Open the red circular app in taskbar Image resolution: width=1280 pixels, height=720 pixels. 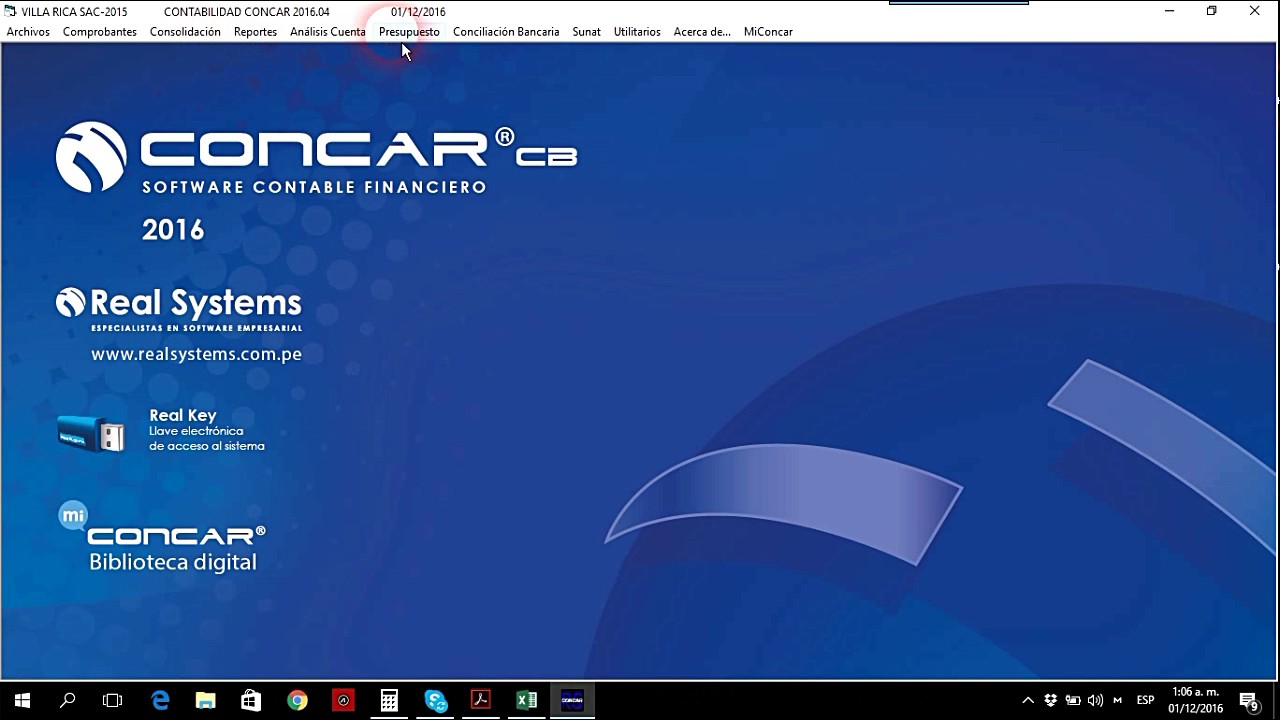click(x=343, y=700)
